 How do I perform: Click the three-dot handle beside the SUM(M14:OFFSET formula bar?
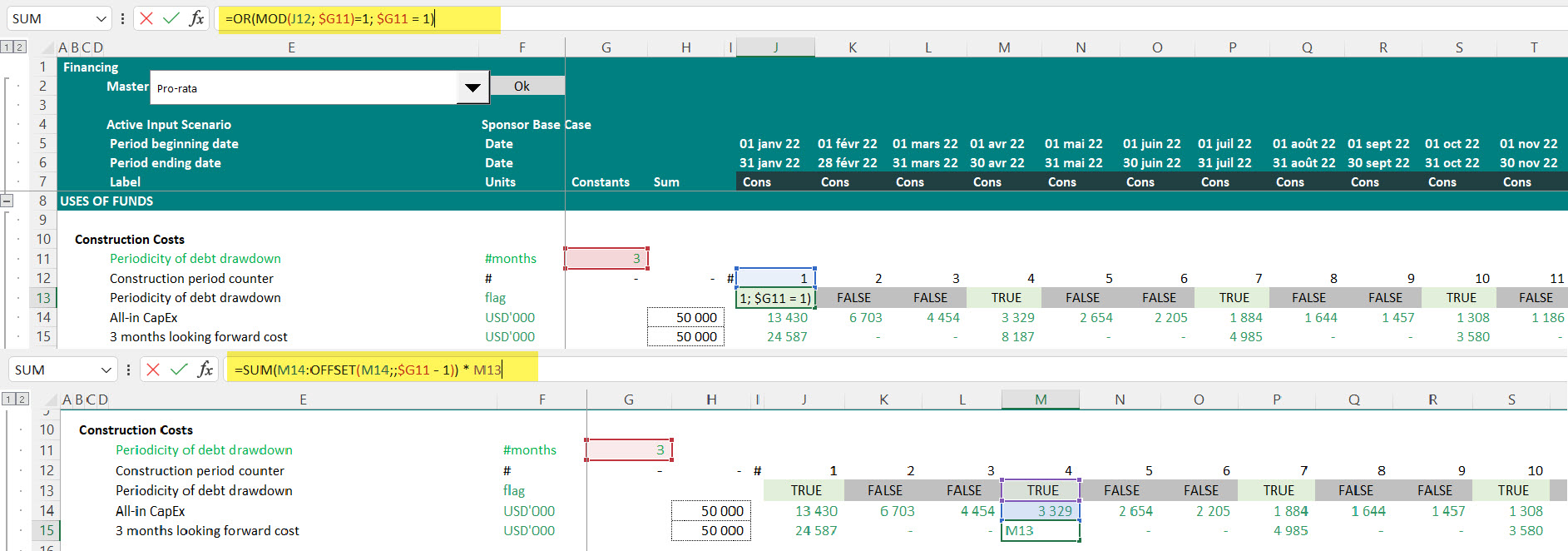128,370
